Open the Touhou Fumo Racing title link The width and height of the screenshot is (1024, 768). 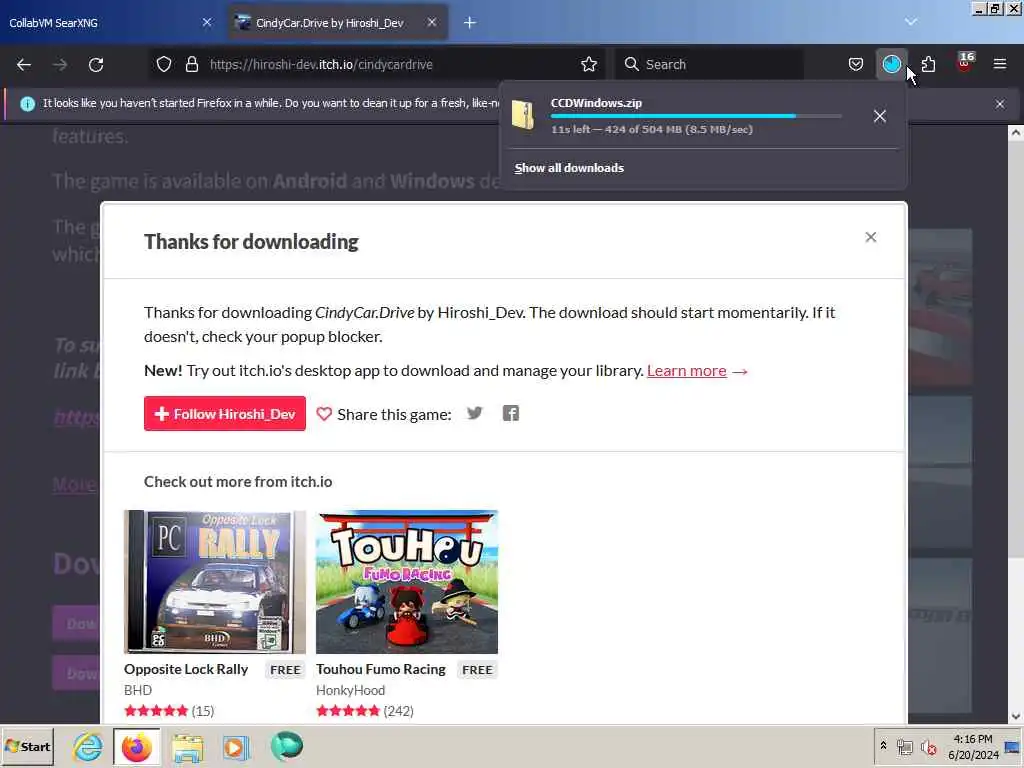[x=381, y=669]
